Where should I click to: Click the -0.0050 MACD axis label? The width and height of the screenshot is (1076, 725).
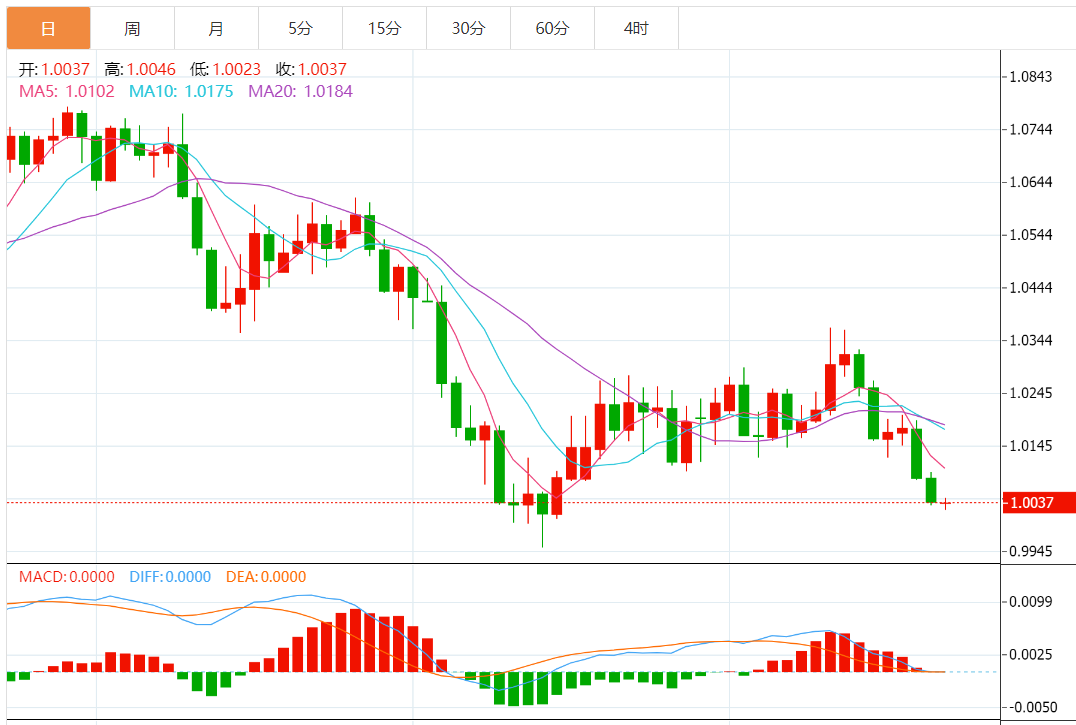click(x=1031, y=707)
